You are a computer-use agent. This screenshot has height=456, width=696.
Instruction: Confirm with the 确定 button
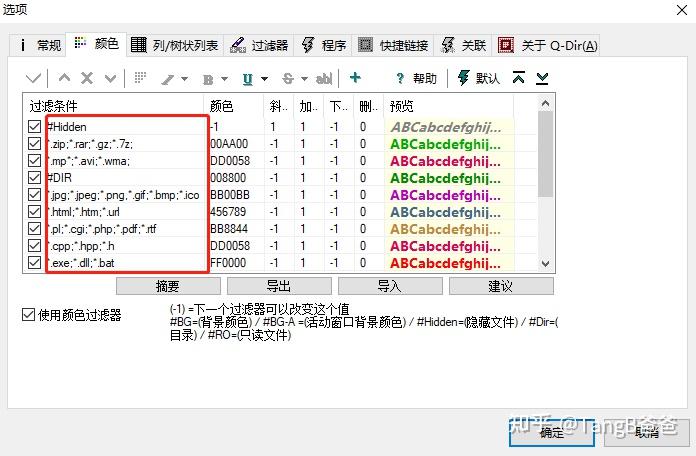pyautogui.click(x=551, y=432)
